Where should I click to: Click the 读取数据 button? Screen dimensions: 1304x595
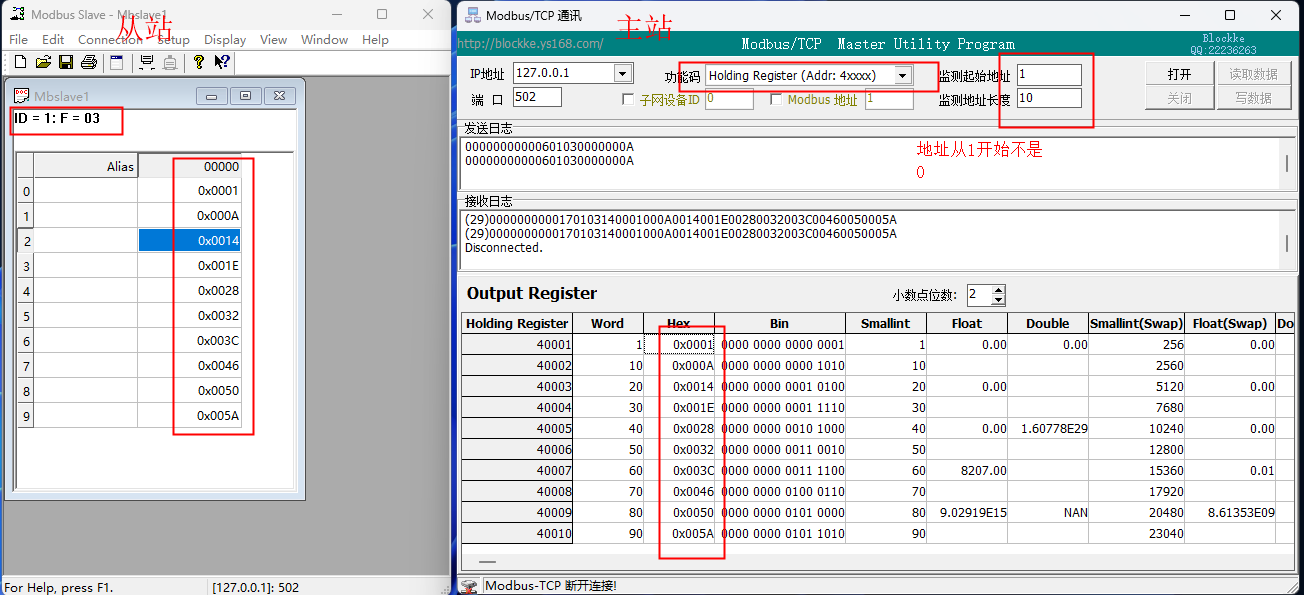coord(1253,74)
